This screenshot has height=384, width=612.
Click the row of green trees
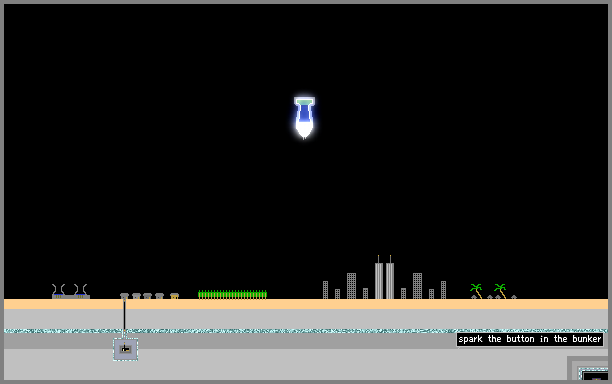click(233, 295)
